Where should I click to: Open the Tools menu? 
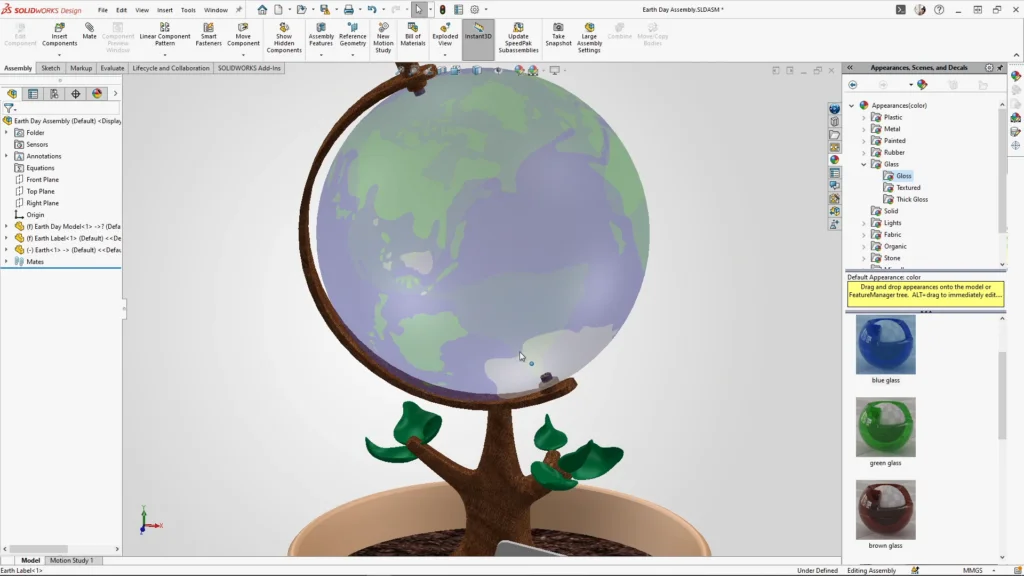pyautogui.click(x=188, y=10)
